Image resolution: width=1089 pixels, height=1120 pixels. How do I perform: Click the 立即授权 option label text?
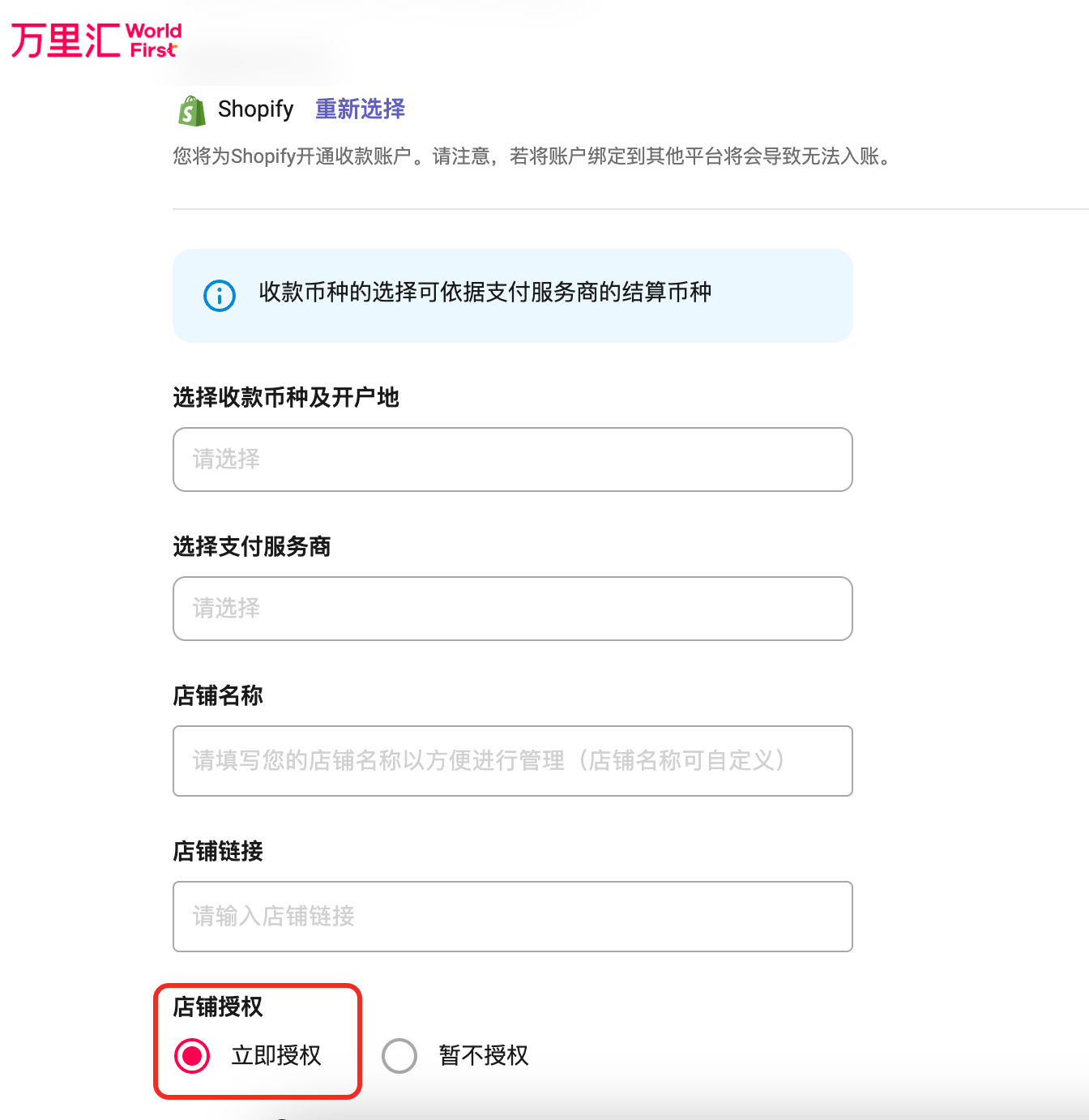(x=276, y=1056)
